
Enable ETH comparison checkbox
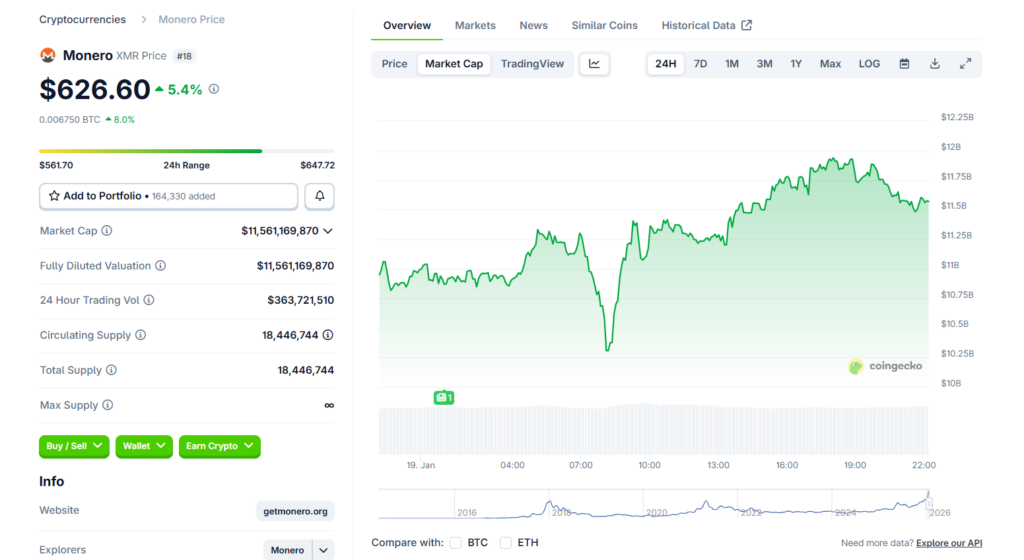pos(506,543)
